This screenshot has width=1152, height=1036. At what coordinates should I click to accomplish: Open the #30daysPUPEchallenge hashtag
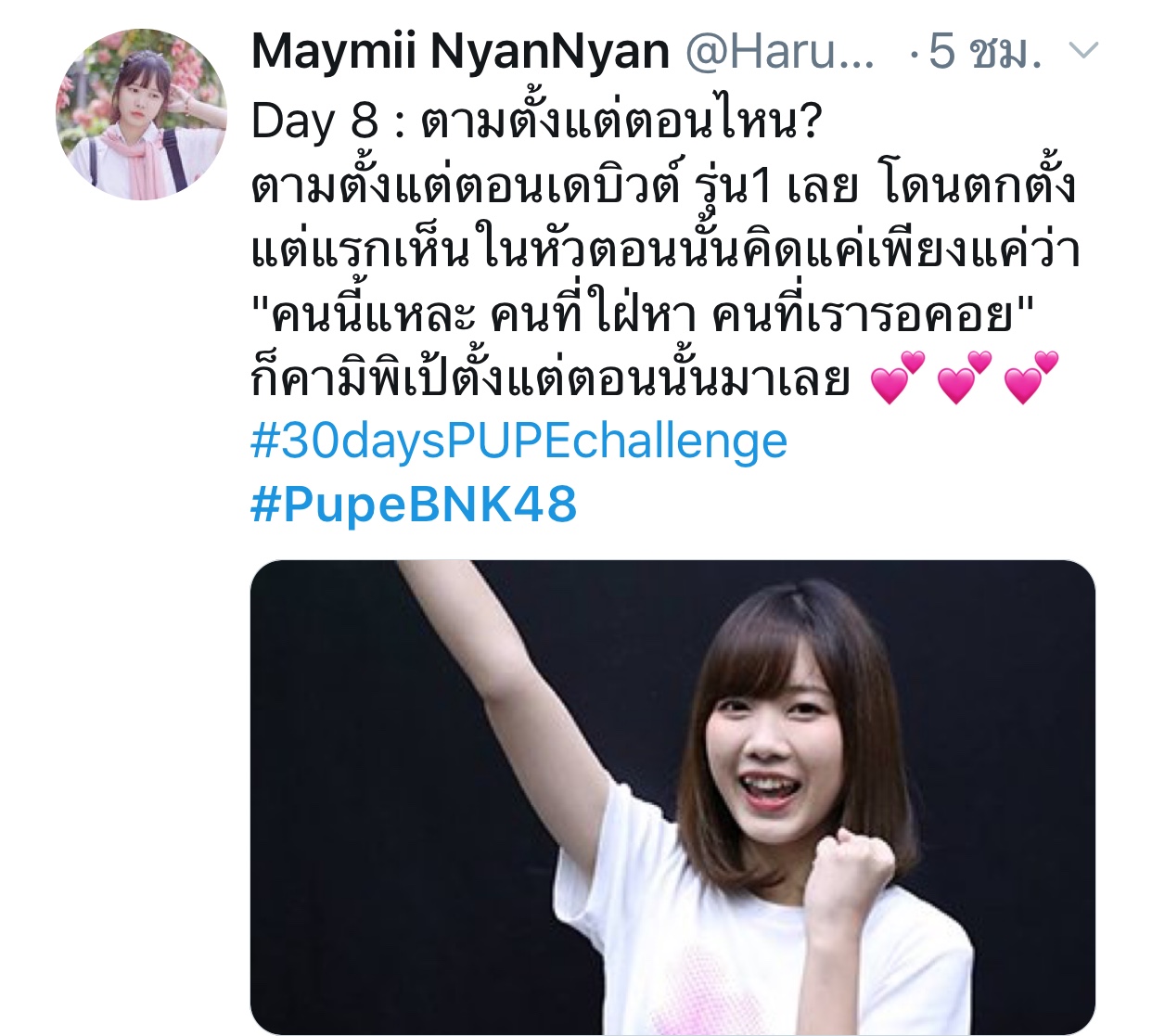coord(518,441)
